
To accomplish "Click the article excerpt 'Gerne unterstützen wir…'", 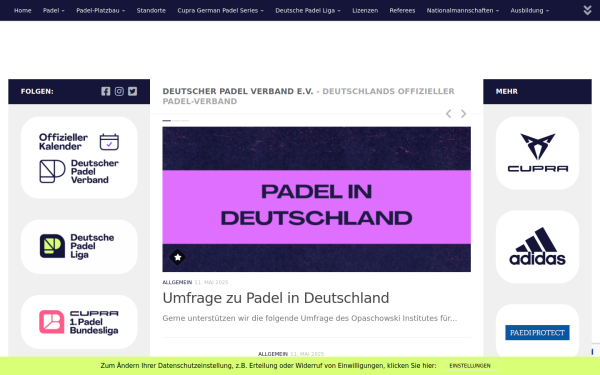I will point(310,318).
